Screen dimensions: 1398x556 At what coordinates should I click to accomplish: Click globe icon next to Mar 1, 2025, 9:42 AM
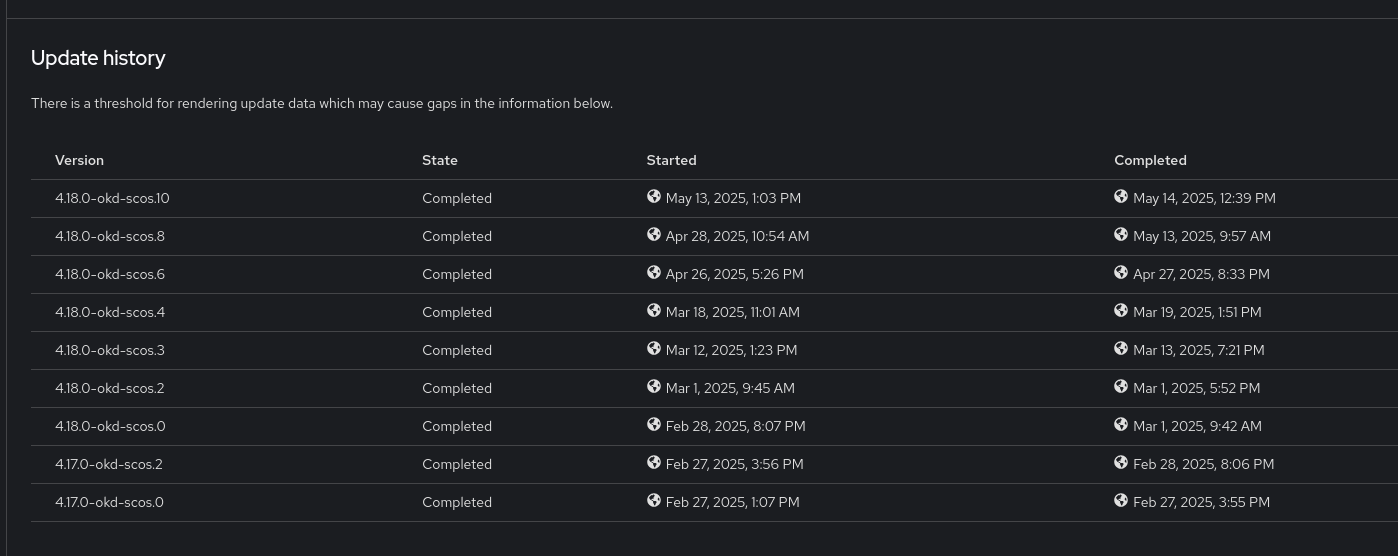click(x=1121, y=425)
